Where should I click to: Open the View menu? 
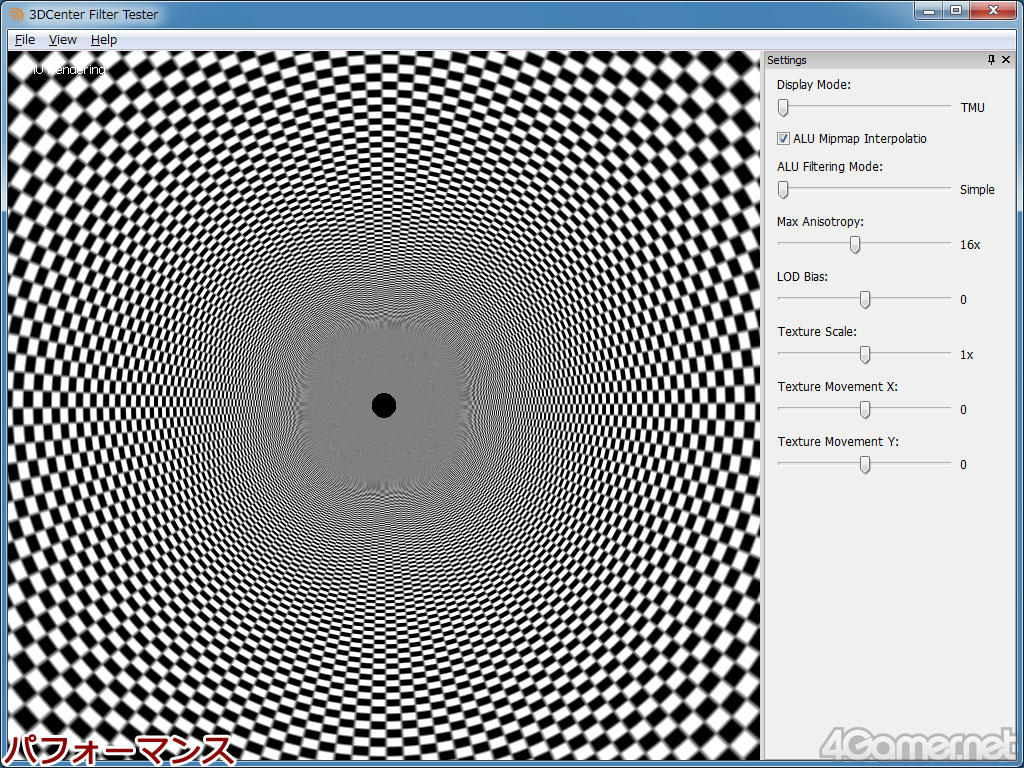point(63,40)
